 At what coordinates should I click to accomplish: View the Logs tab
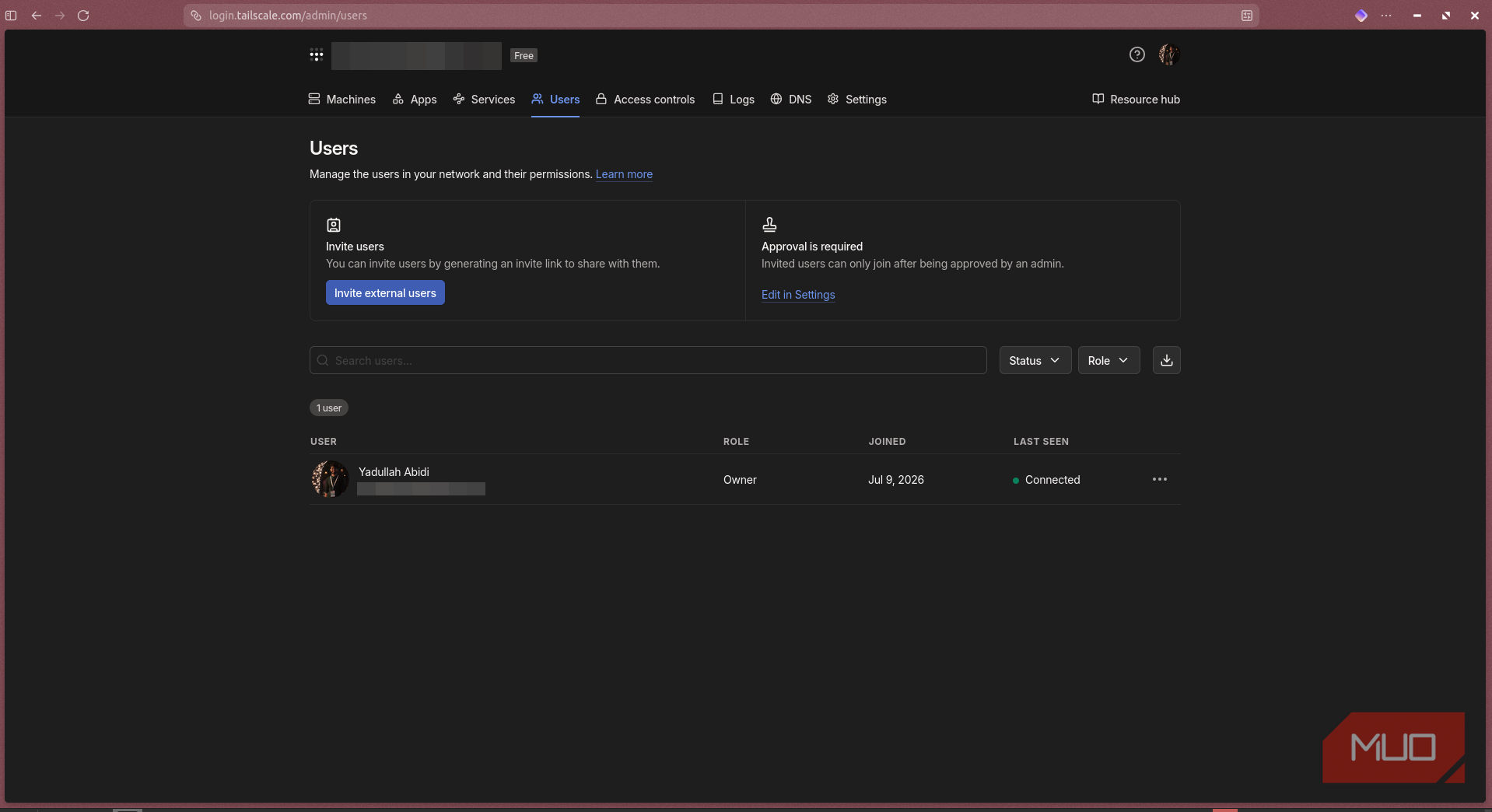click(734, 100)
